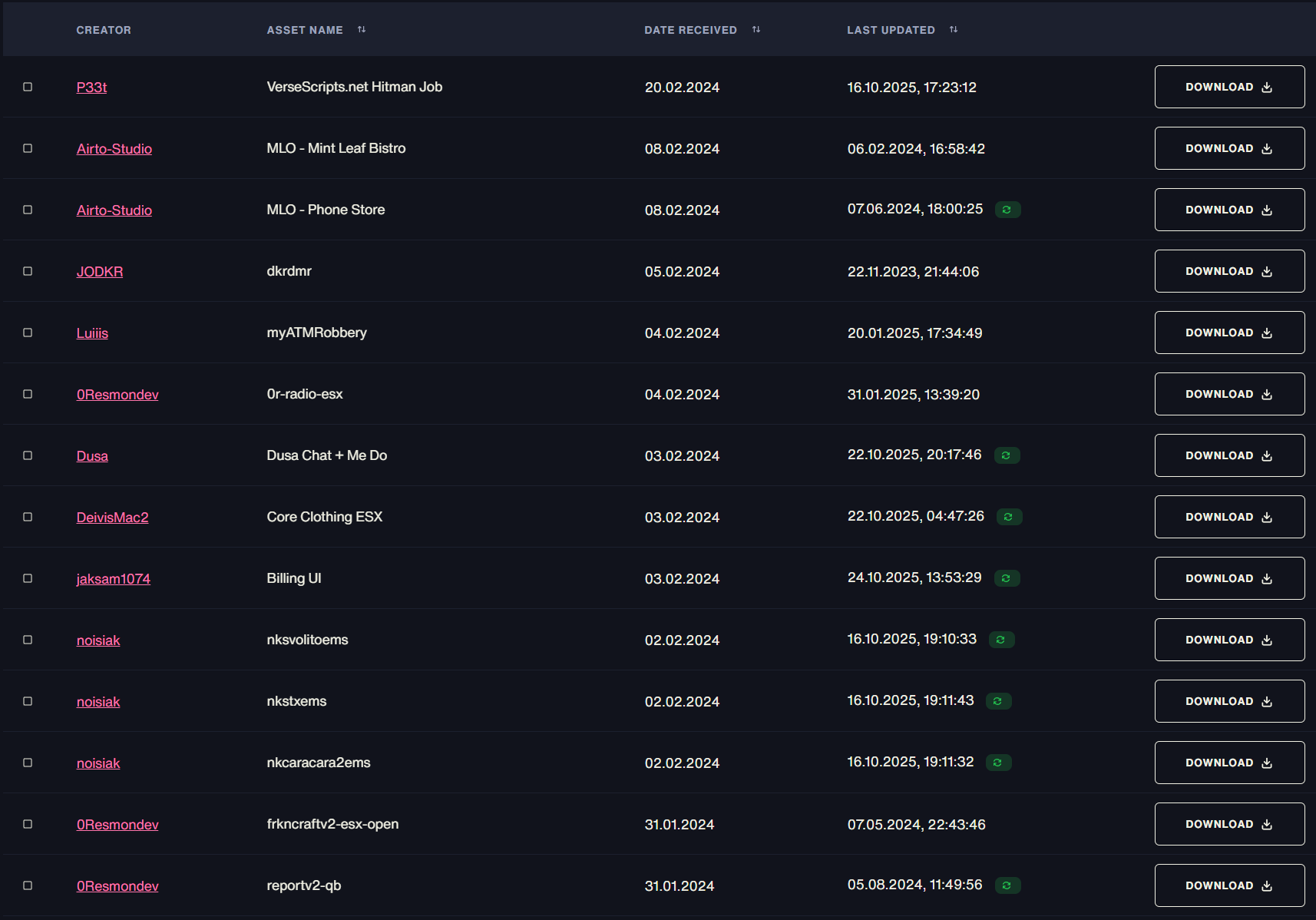This screenshot has height=920, width=1316.
Task: Select checkbox for VerseScripts.net Hitman Job
Action: pyautogui.click(x=28, y=87)
